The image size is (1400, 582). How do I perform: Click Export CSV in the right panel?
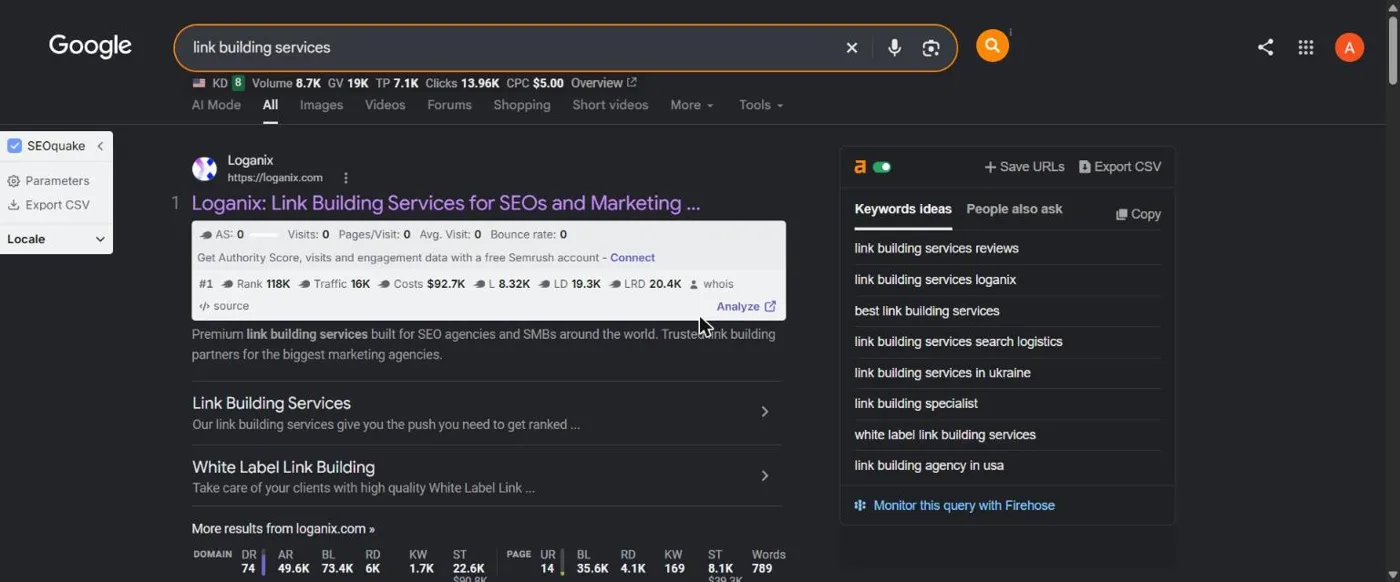click(1120, 167)
